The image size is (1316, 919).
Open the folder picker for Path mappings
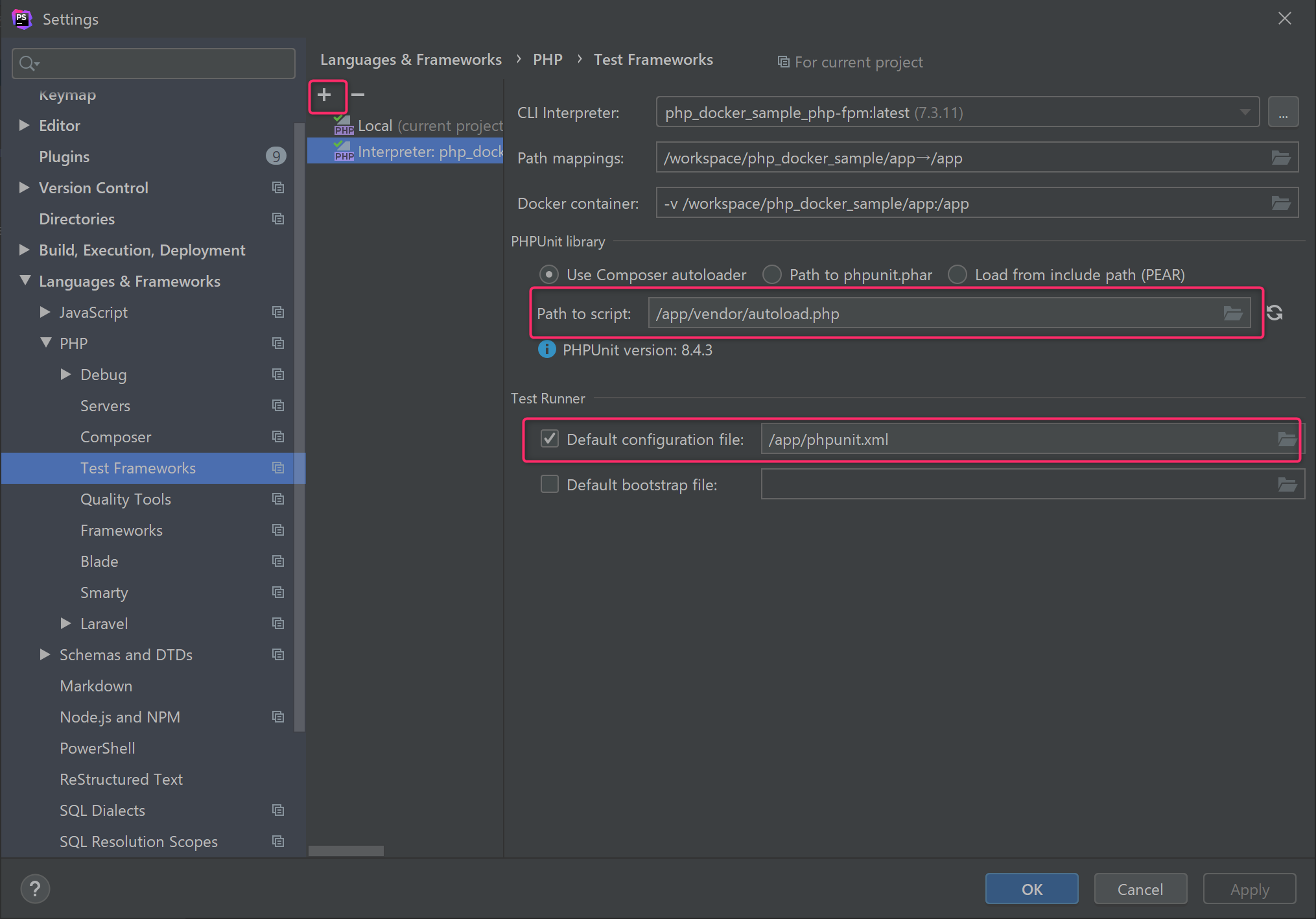pos(1280,157)
